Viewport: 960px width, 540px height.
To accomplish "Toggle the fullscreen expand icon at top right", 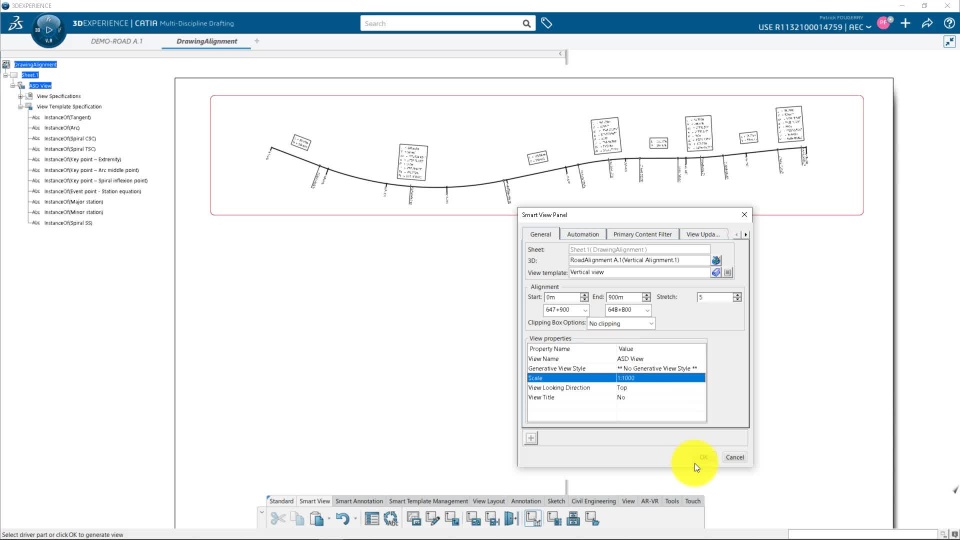I will [x=949, y=42].
